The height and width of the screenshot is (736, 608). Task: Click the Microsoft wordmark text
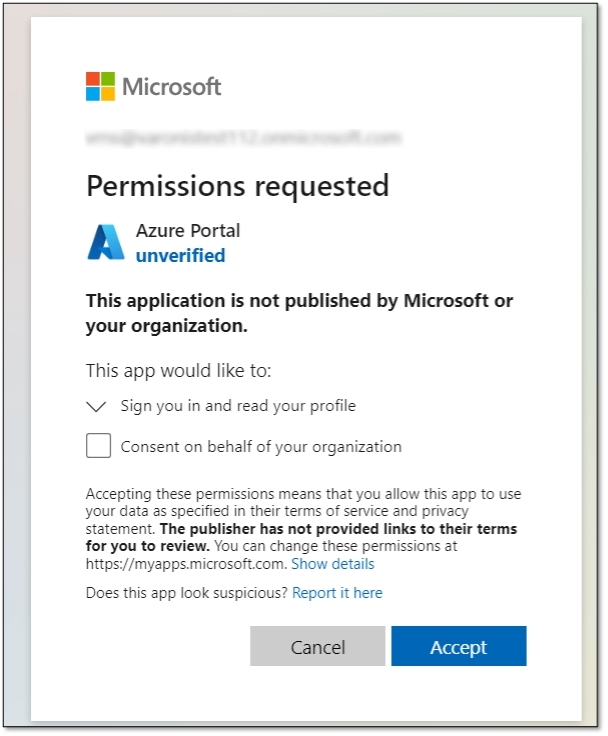click(x=171, y=87)
